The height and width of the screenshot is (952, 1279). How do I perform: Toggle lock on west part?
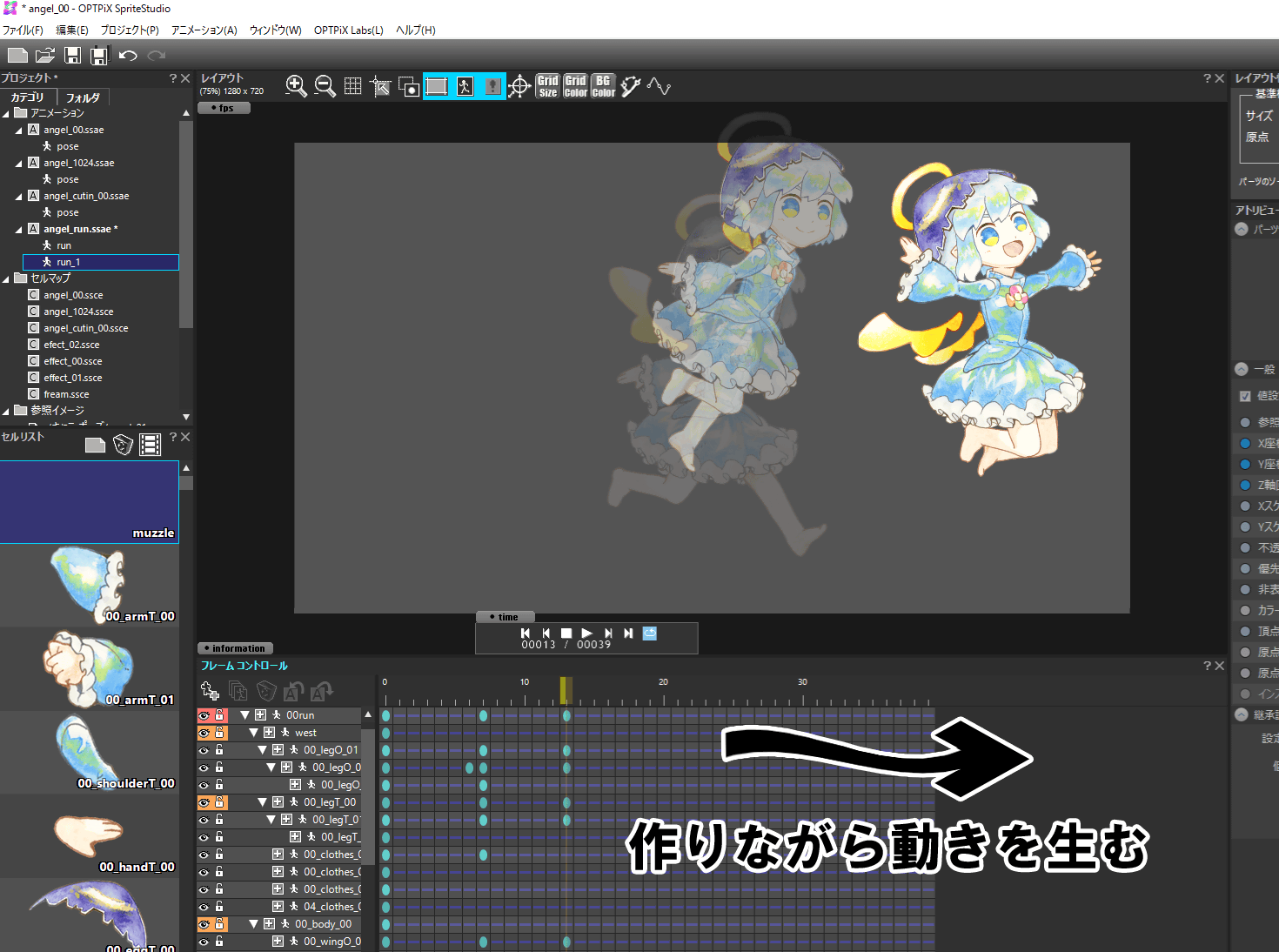click(220, 733)
